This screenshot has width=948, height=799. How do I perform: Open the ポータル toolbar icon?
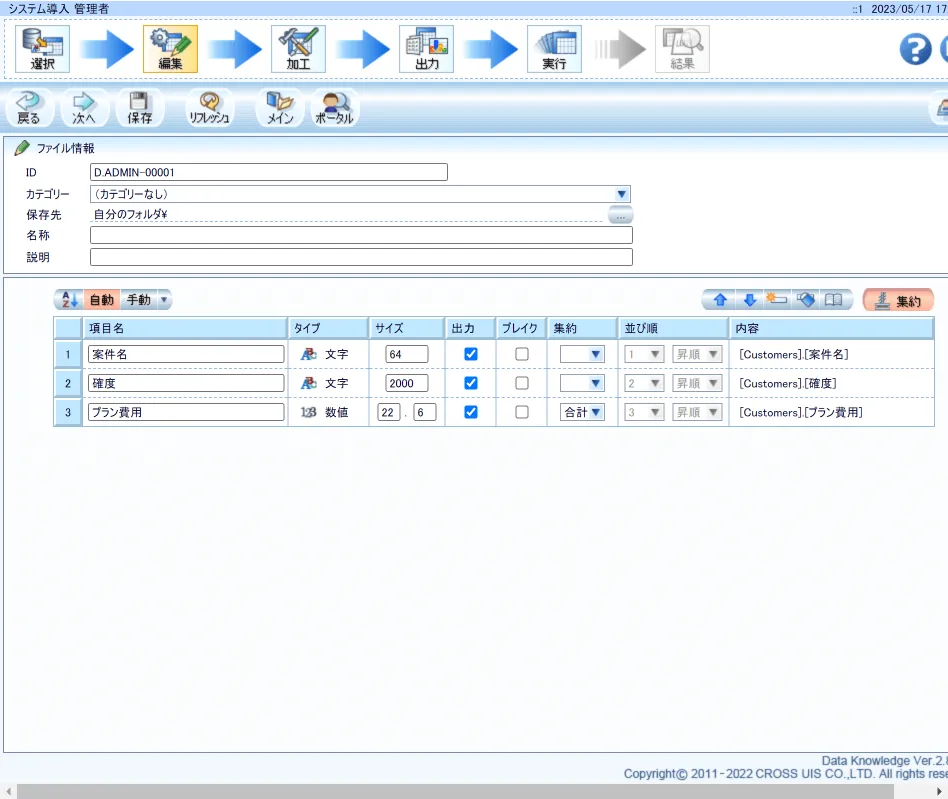click(x=334, y=107)
